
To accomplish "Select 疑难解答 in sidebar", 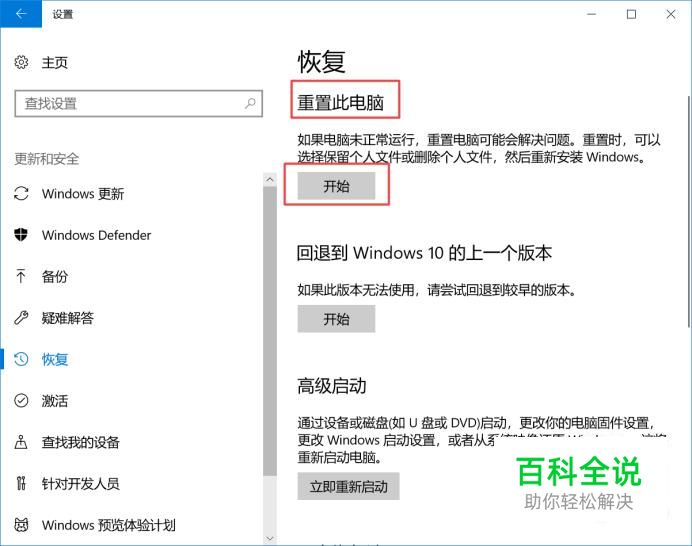I will (68, 318).
